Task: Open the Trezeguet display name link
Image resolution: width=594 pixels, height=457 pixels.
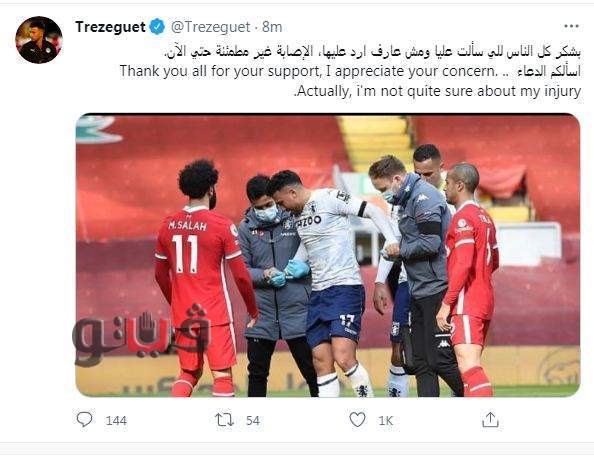Action: pyautogui.click(x=110, y=27)
